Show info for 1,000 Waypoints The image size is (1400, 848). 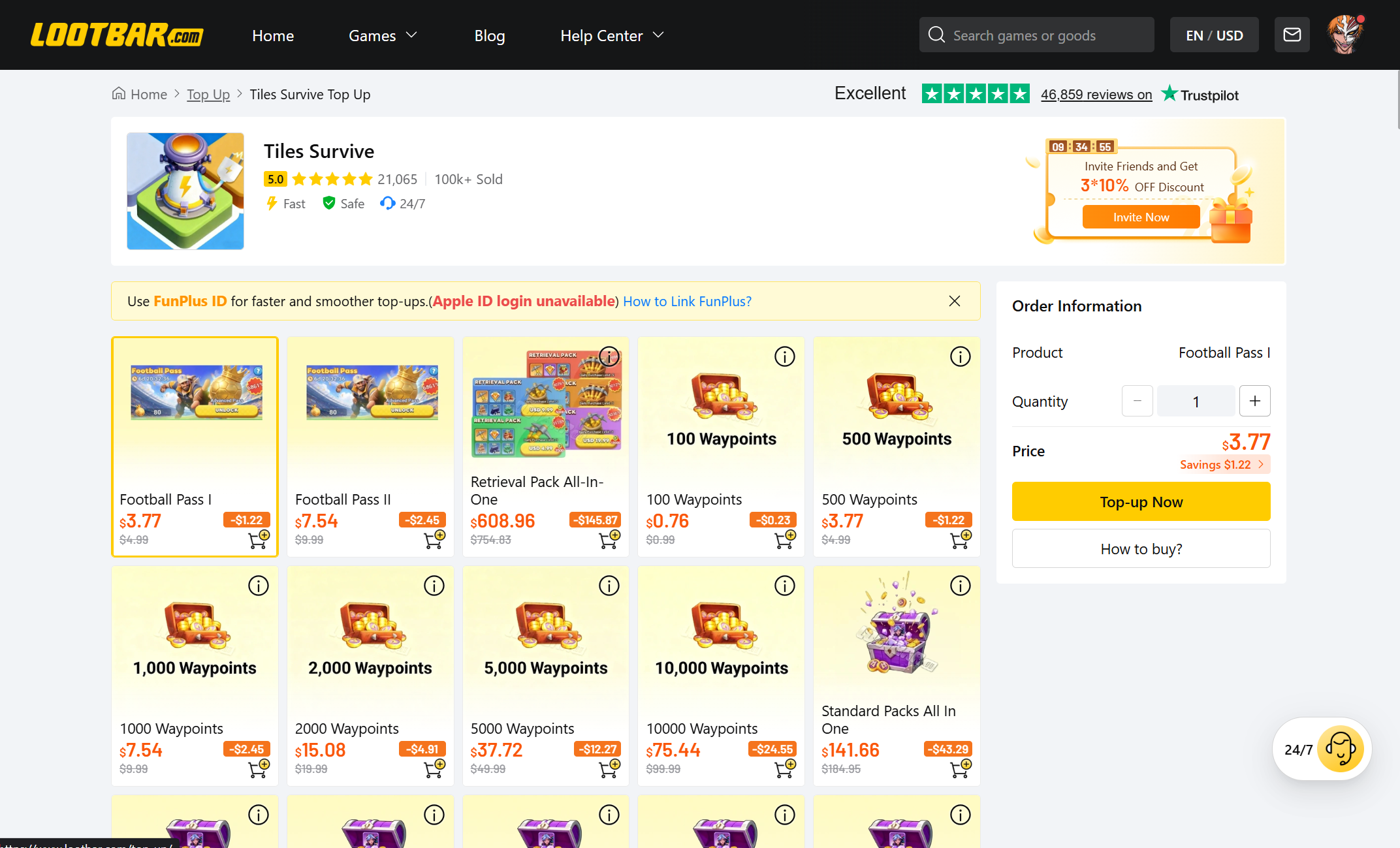point(259,586)
